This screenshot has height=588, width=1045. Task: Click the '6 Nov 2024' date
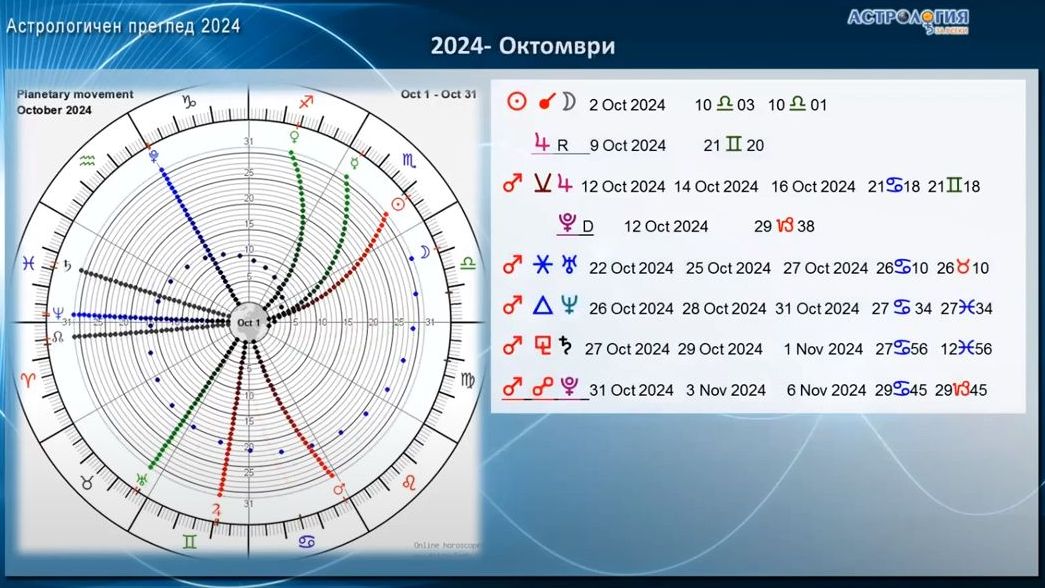coord(826,391)
